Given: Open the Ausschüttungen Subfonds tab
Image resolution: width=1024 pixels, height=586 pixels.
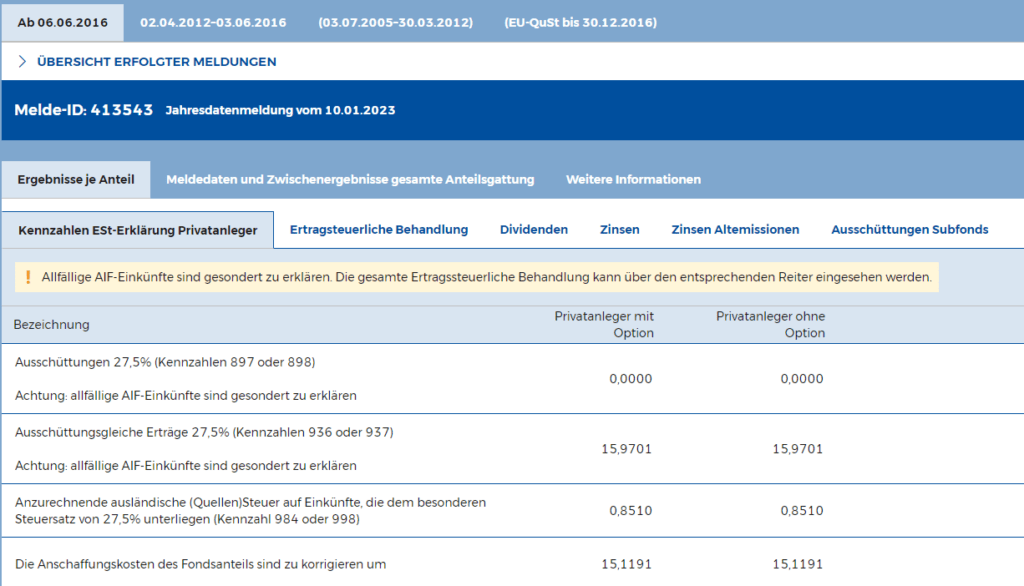Looking at the screenshot, I should click(x=909, y=229).
